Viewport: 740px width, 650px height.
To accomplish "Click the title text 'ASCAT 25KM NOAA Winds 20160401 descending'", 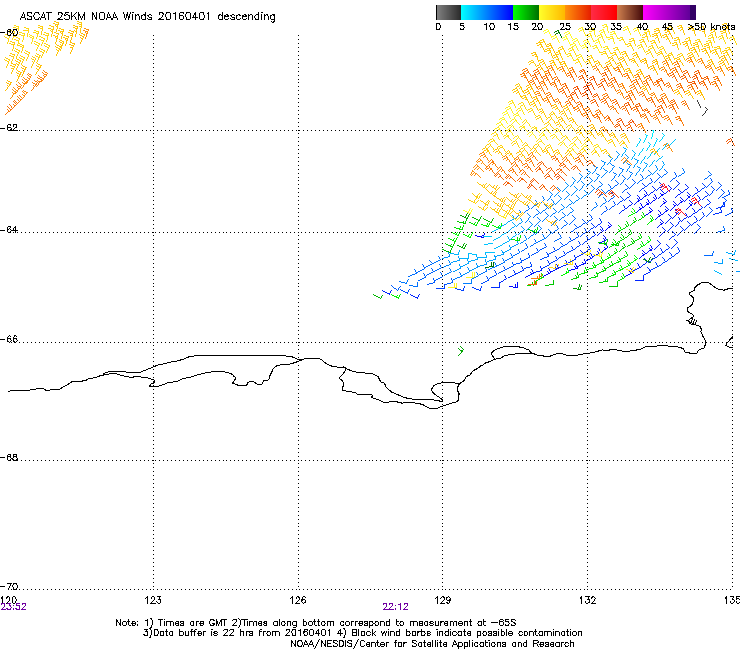I will [147, 17].
